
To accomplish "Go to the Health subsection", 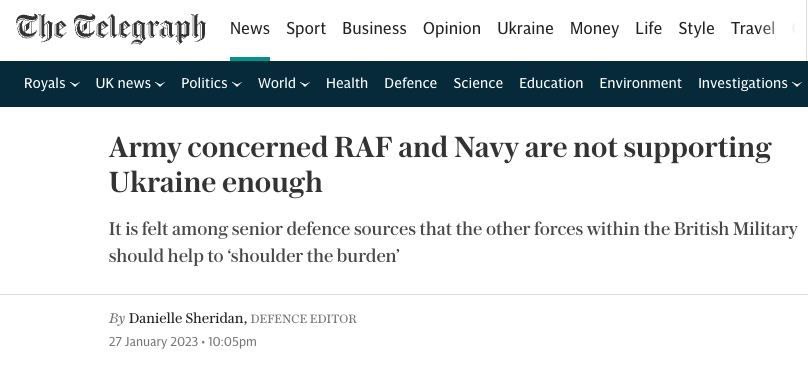I will 347,83.
